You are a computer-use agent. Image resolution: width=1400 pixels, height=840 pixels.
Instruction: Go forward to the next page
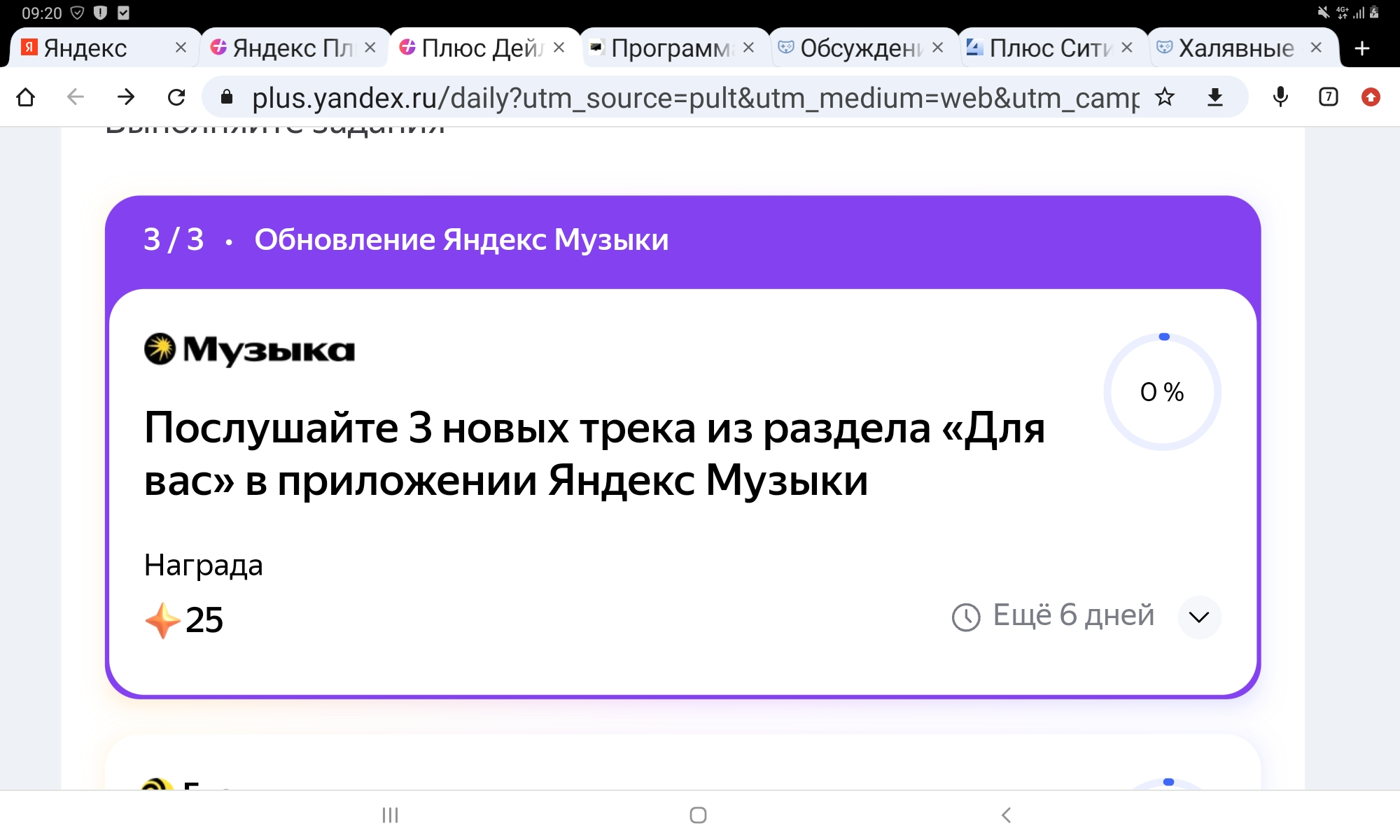126,97
